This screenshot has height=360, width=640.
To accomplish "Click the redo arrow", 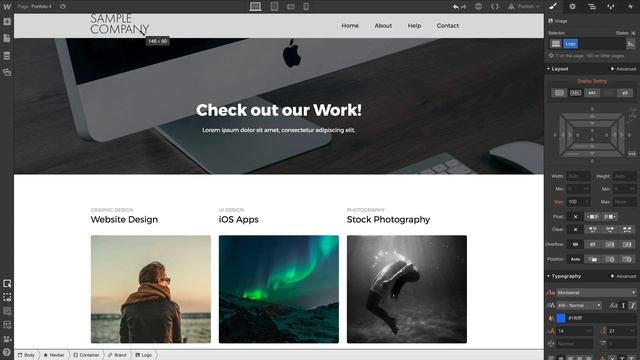I will point(463,7).
